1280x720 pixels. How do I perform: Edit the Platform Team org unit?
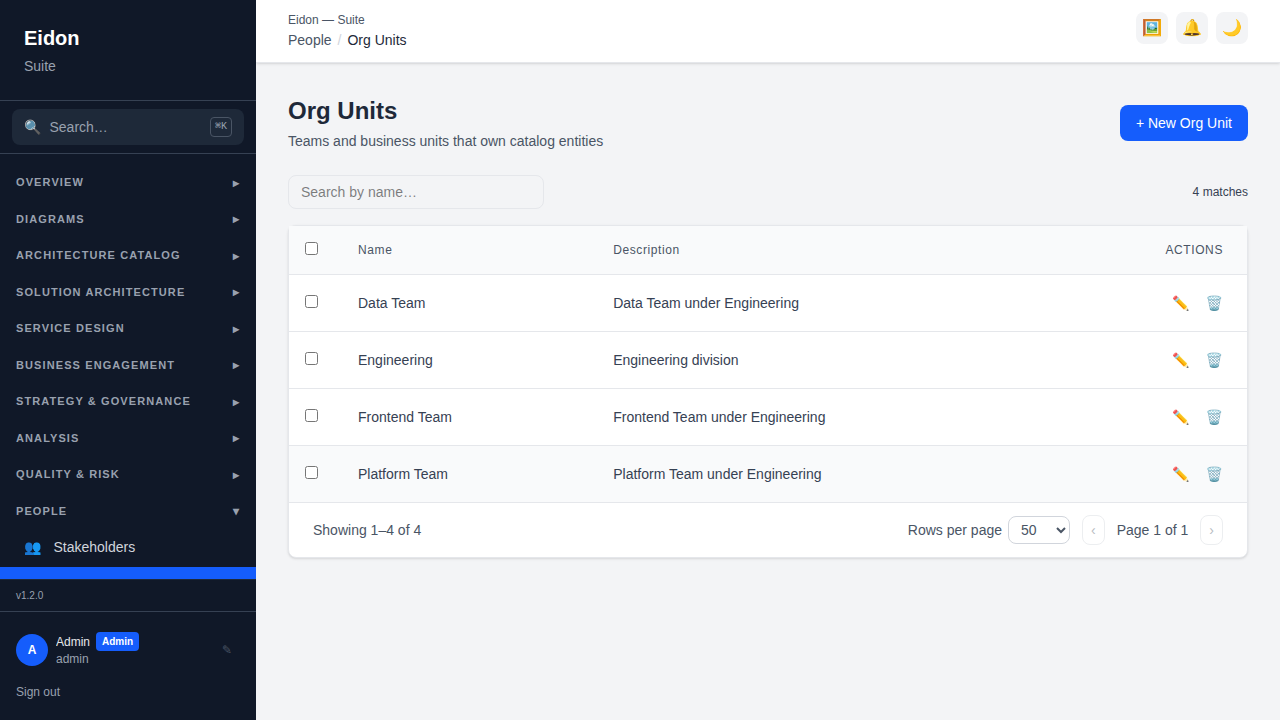1181,474
